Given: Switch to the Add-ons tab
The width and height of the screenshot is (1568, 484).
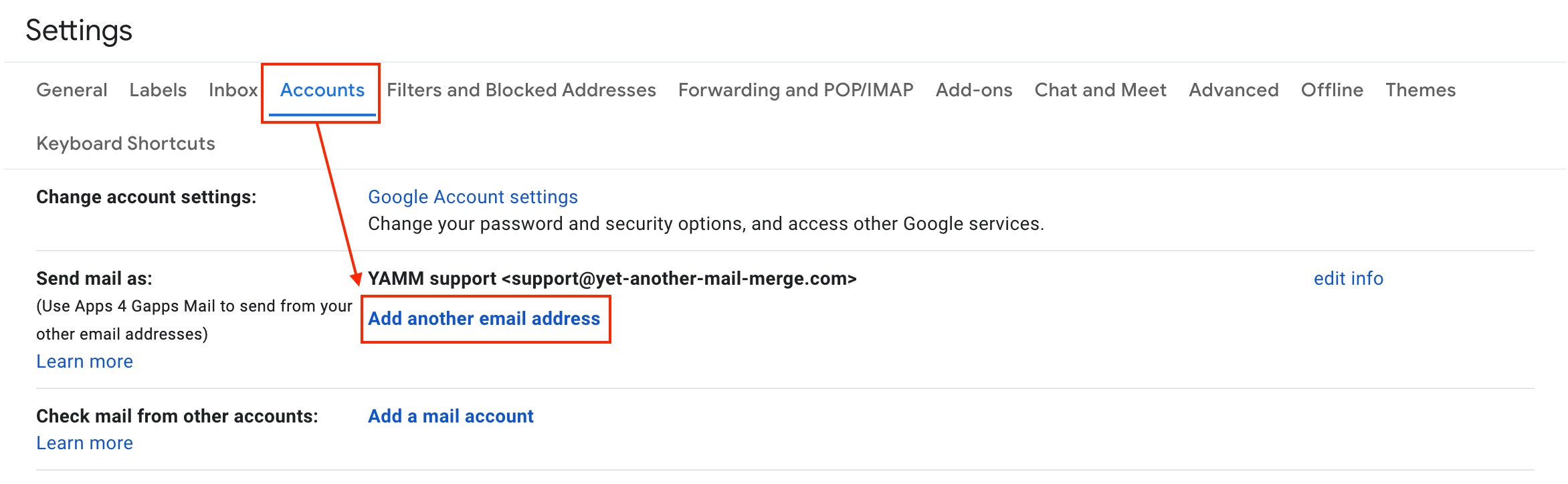Looking at the screenshot, I should [x=973, y=90].
